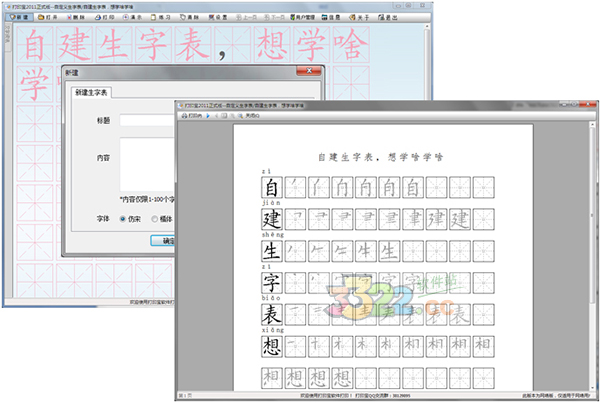Click the pink 自 character in main grid
The width and height of the screenshot is (600, 403).
coord(34,44)
